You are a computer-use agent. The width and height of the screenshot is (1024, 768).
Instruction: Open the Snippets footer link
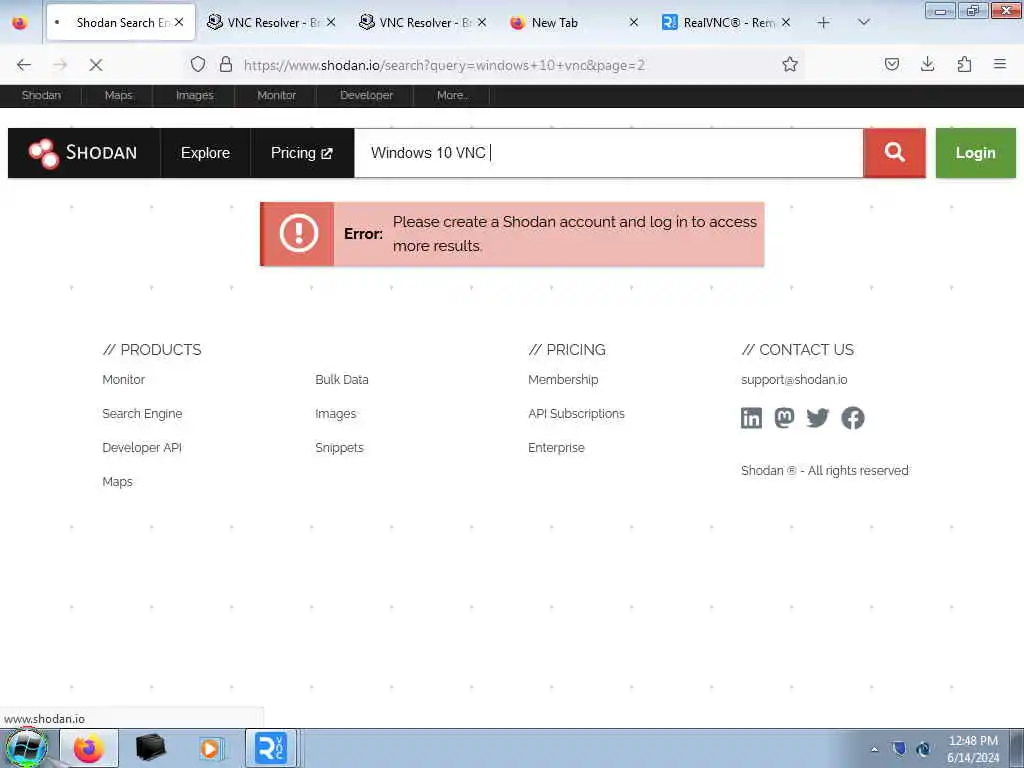coord(339,447)
